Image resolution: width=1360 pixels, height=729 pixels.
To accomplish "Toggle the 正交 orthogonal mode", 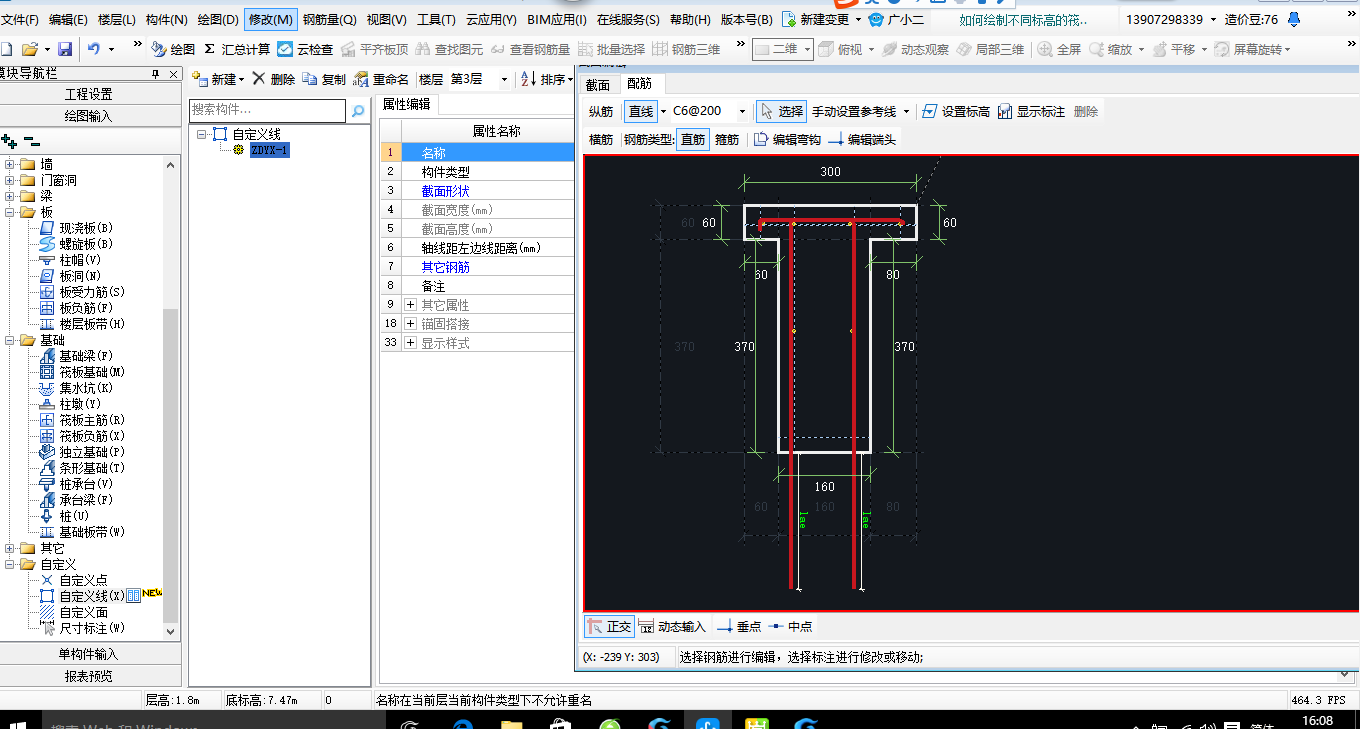I will coord(609,627).
